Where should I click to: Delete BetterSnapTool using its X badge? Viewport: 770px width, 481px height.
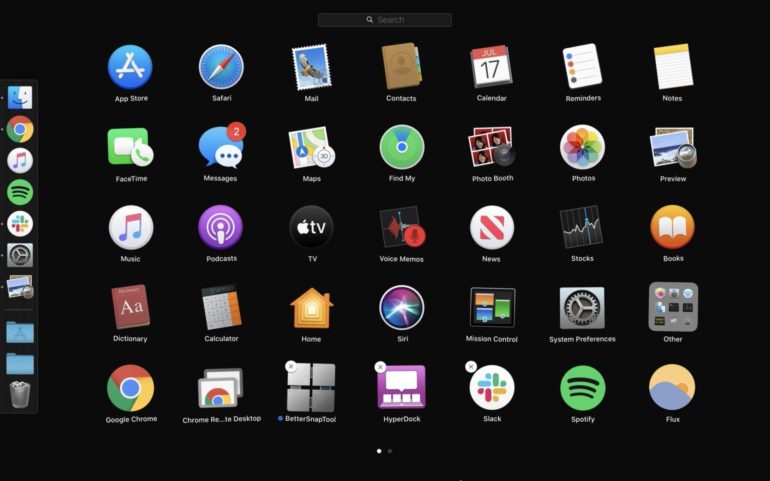pyautogui.click(x=291, y=367)
